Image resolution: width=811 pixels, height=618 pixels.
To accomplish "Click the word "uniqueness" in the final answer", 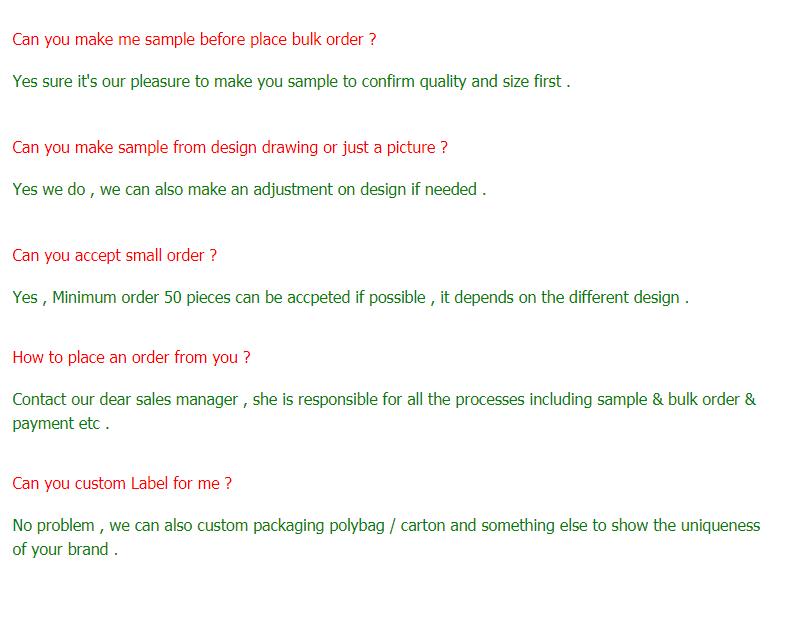I will pos(720,526).
